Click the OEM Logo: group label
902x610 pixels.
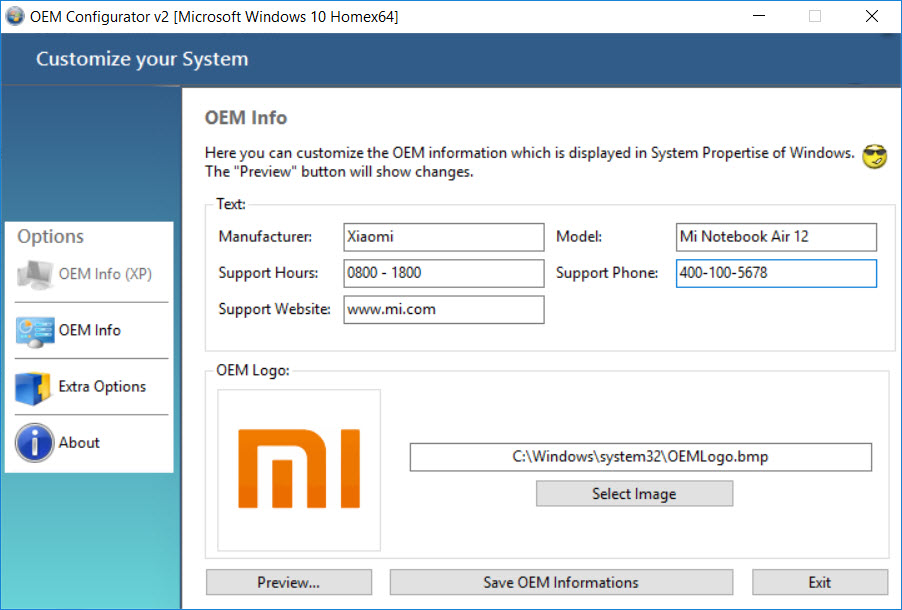pos(253,370)
